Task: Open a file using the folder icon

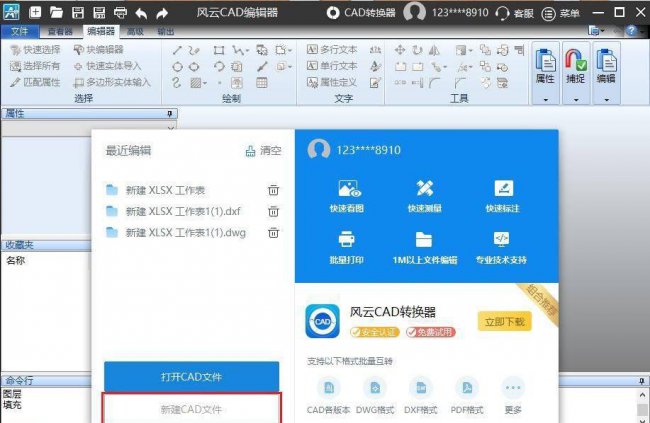Action: (56, 12)
